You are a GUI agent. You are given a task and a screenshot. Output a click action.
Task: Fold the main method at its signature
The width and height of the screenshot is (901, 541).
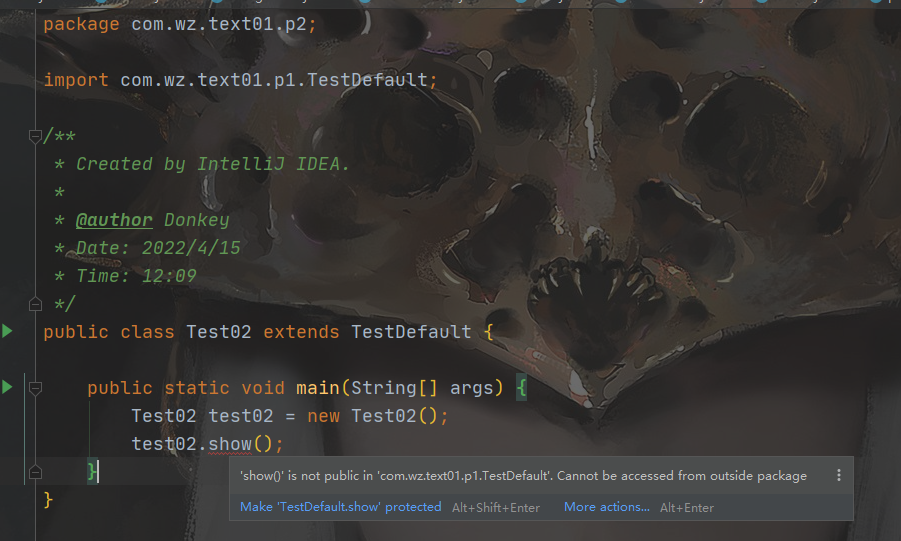(35, 388)
